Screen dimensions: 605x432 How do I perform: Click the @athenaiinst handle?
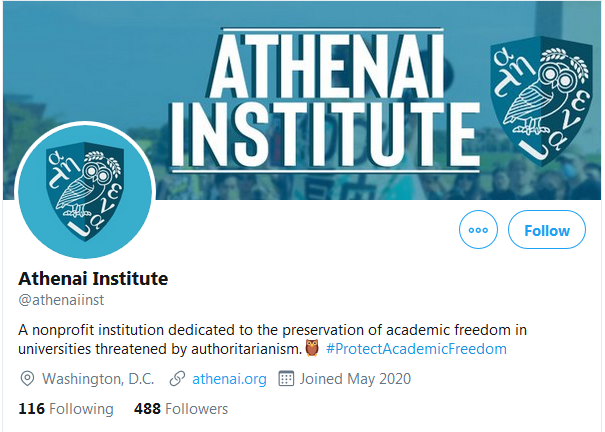click(x=60, y=298)
